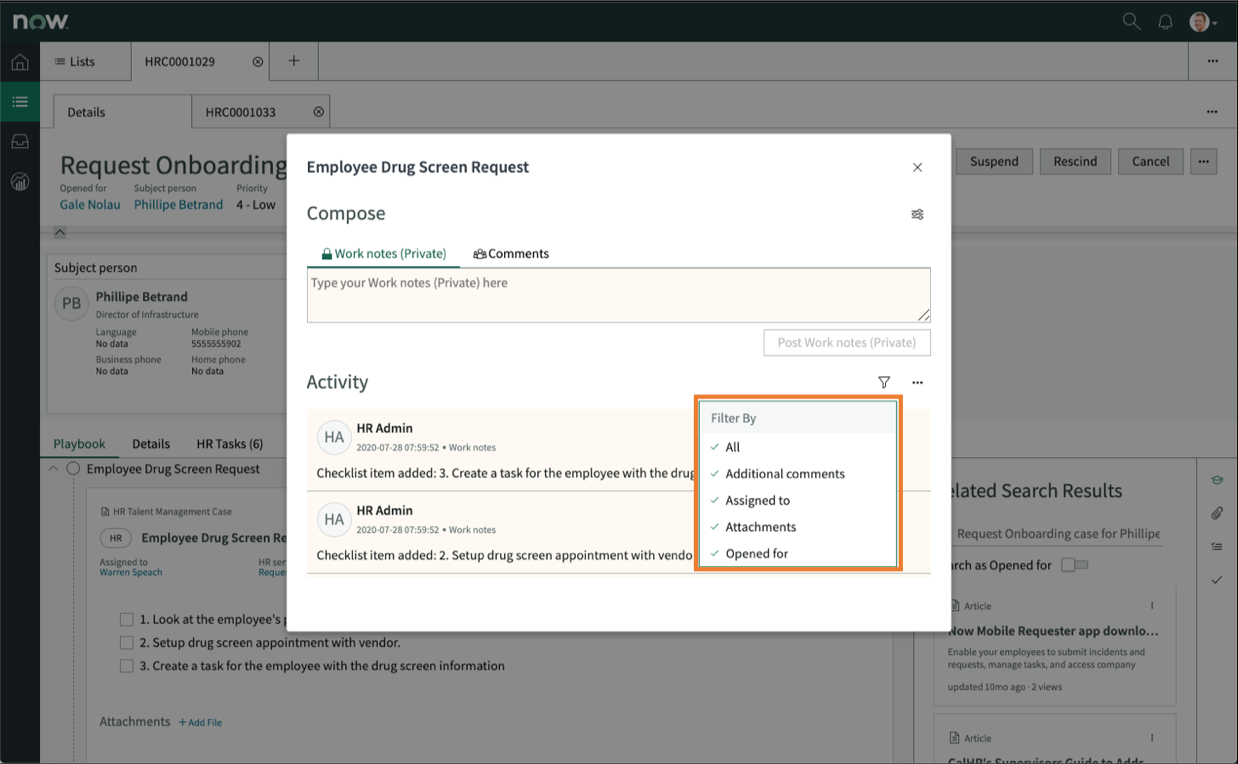Select Employee Drug Screen Request radio circle
The height and width of the screenshot is (764, 1238).
(73, 469)
